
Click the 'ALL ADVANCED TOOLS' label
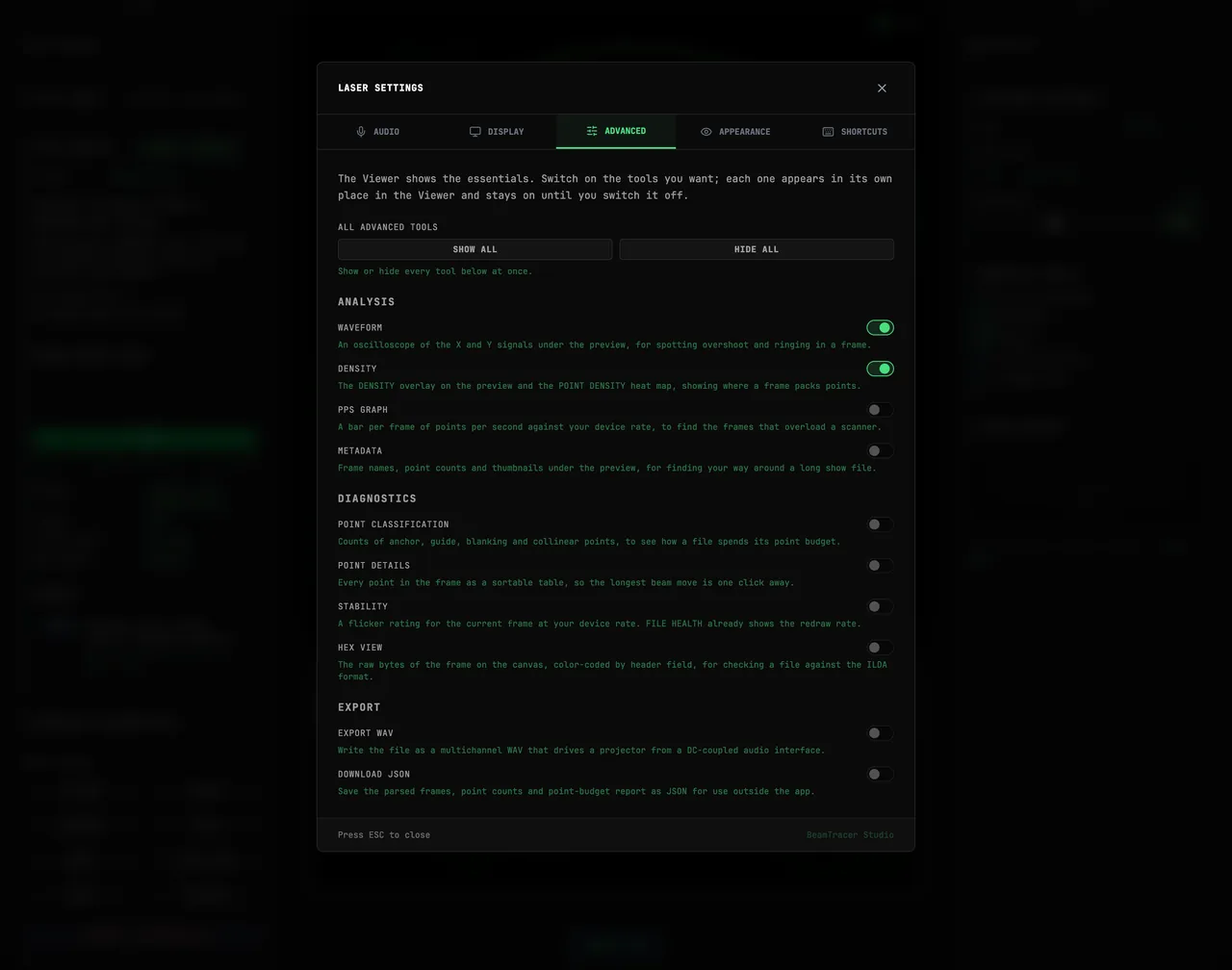pos(388,227)
